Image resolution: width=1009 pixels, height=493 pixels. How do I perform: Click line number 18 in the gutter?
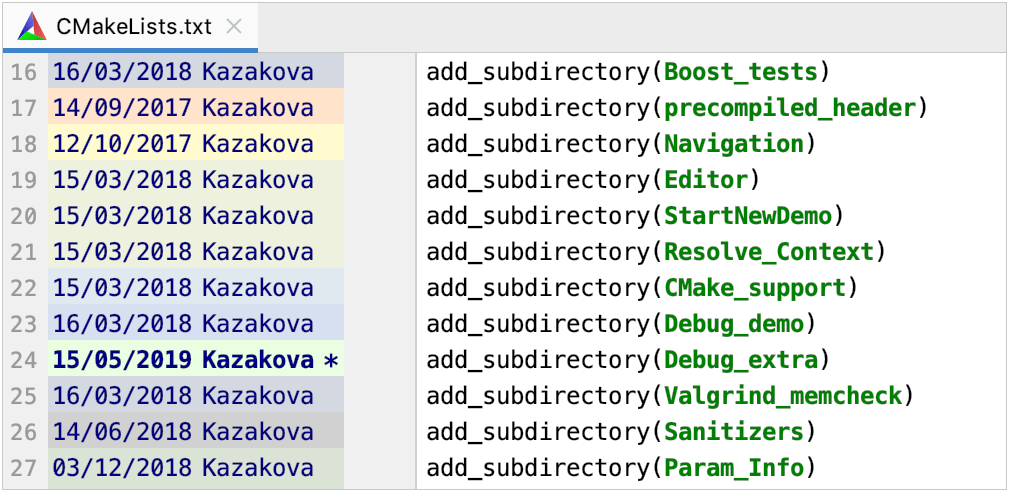(24, 144)
